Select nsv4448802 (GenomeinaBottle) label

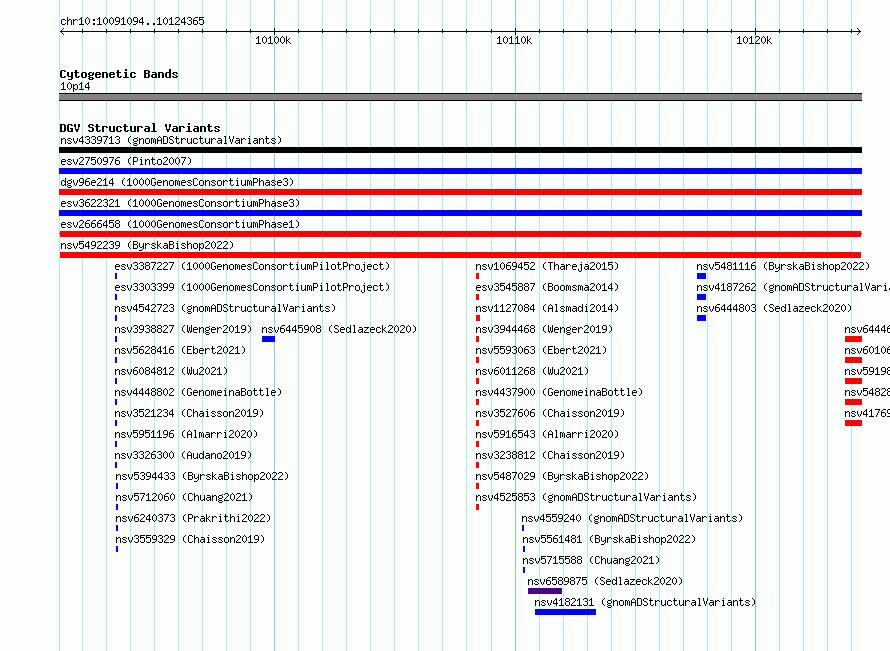[198, 392]
